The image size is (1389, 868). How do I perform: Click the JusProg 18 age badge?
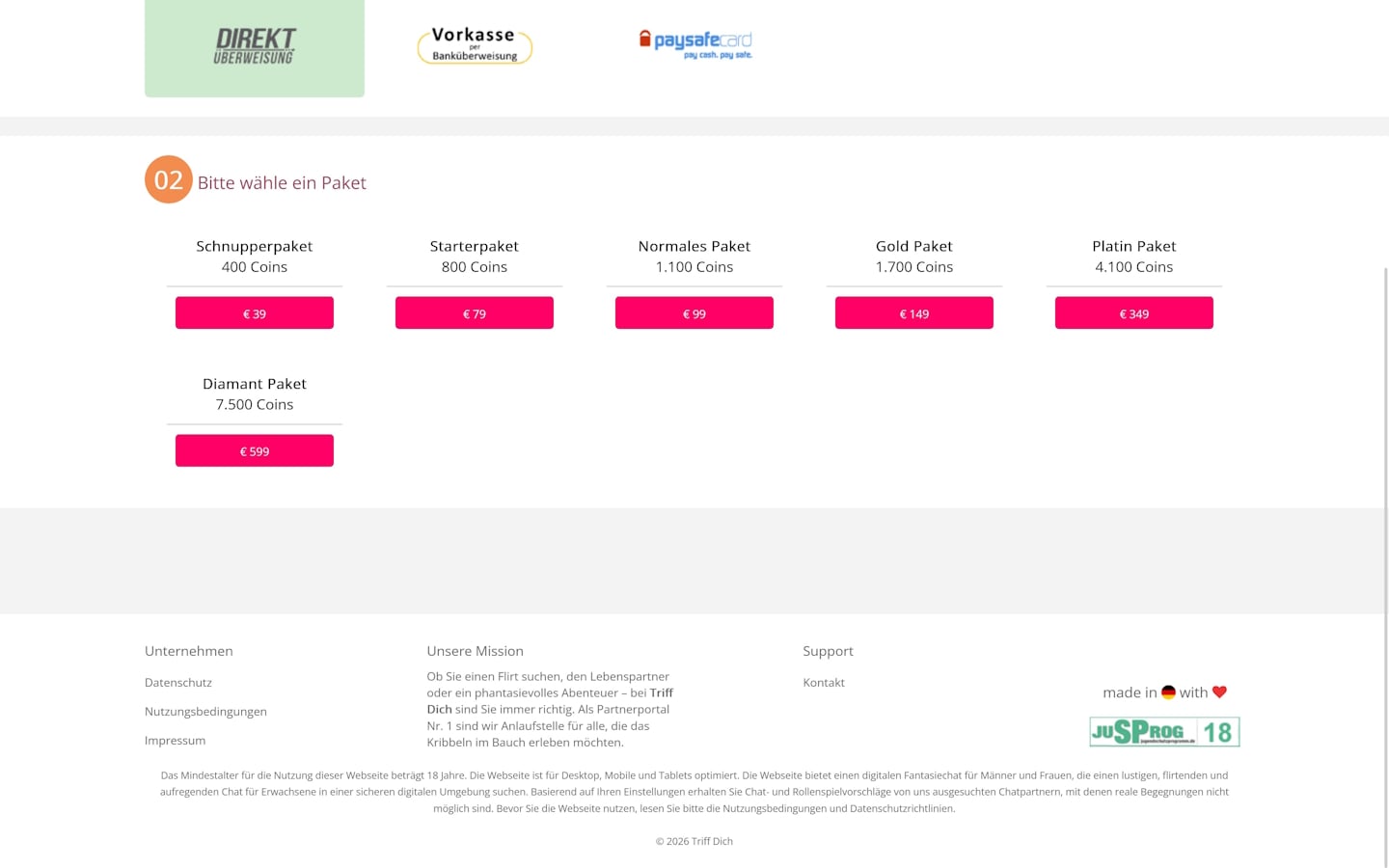(1164, 732)
